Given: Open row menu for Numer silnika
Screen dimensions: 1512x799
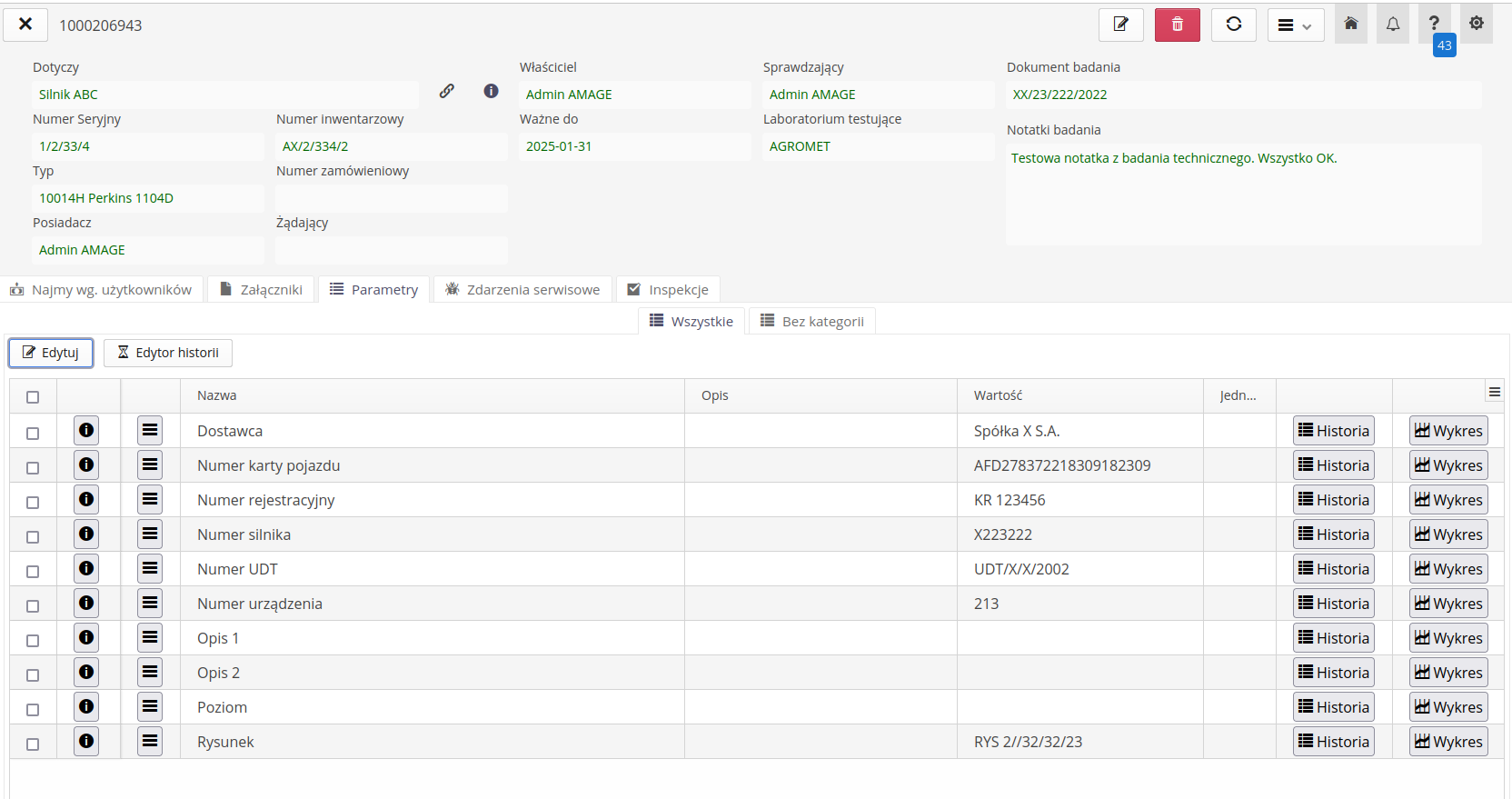Looking at the screenshot, I should (150, 534).
